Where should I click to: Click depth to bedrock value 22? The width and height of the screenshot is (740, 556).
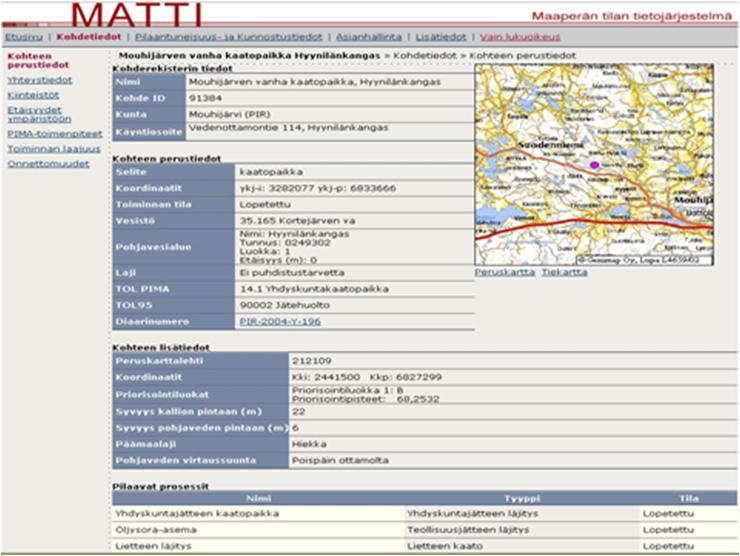pos(298,412)
